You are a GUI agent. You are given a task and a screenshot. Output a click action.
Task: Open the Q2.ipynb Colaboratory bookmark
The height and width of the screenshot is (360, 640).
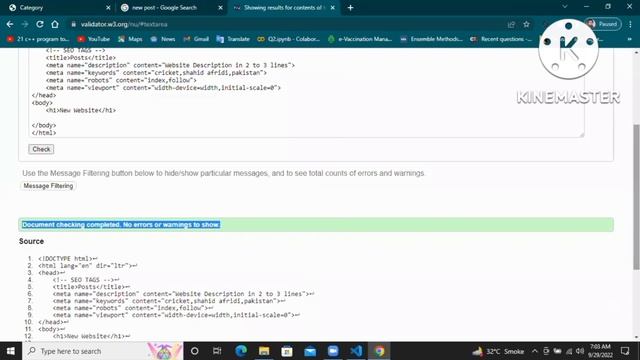coord(289,39)
